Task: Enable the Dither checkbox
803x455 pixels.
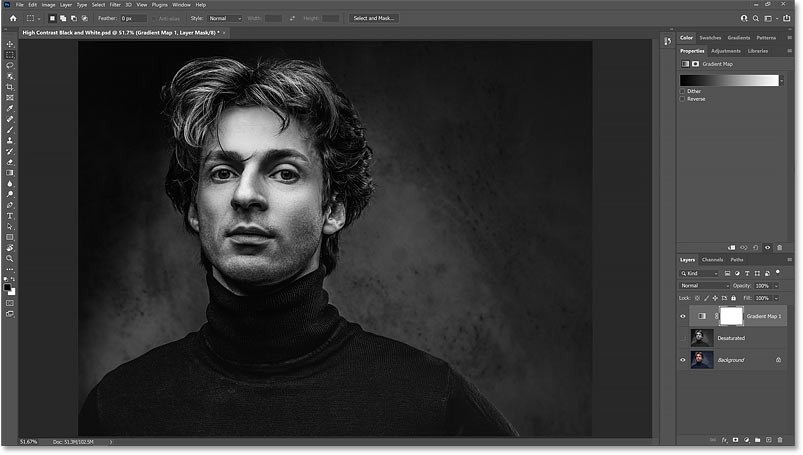Action: [683, 91]
